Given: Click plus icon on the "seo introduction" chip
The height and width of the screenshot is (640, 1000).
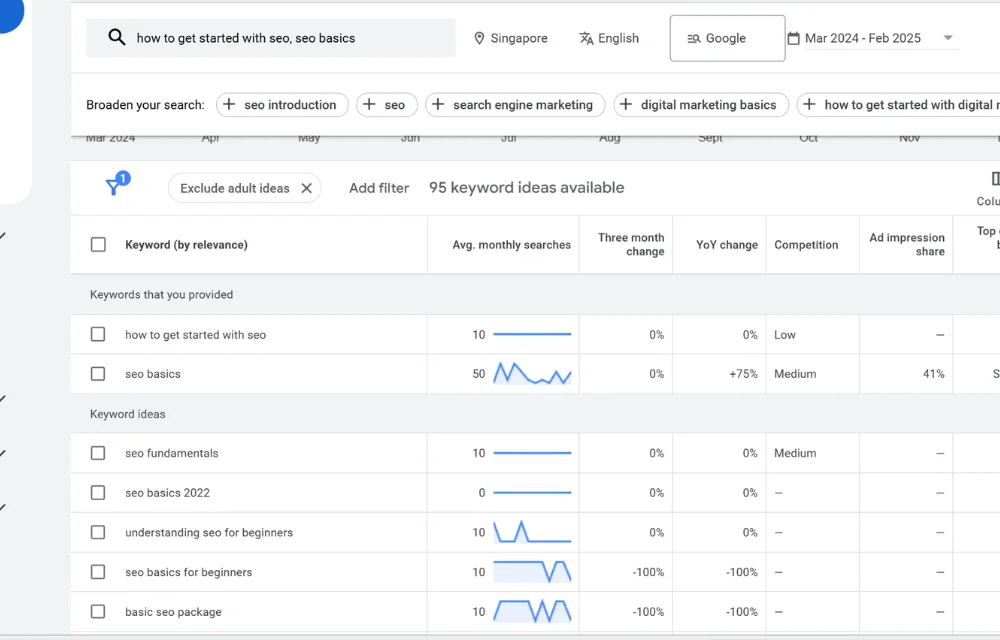Looking at the screenshot, I should (229, 104).
